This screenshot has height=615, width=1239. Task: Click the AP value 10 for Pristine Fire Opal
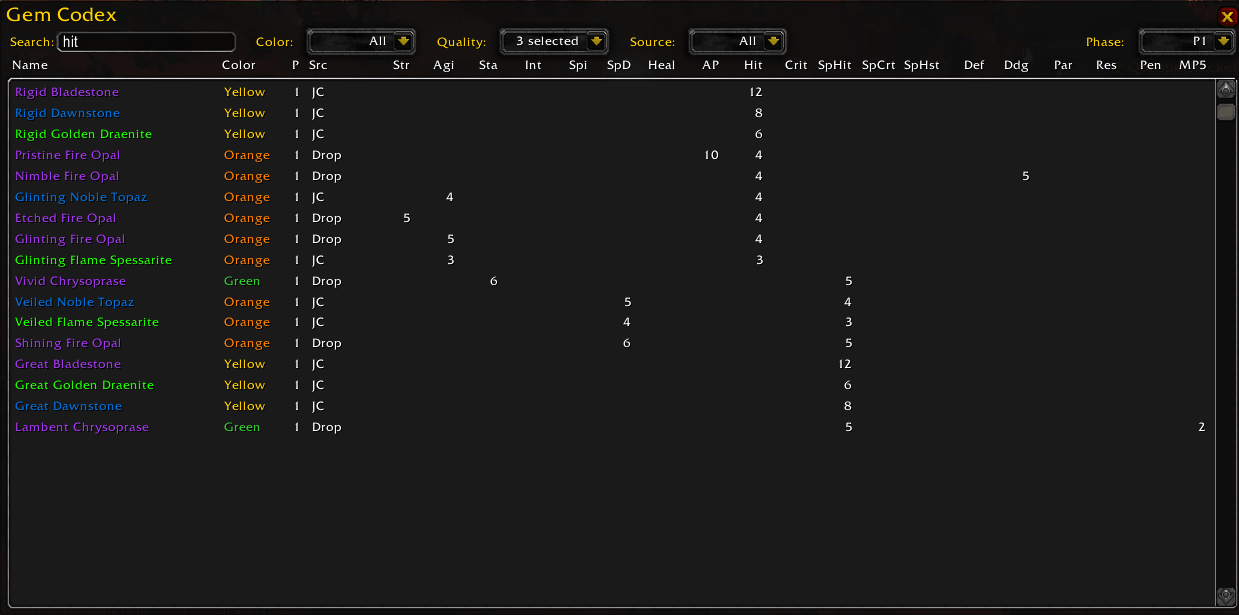[x=711, y=155]
